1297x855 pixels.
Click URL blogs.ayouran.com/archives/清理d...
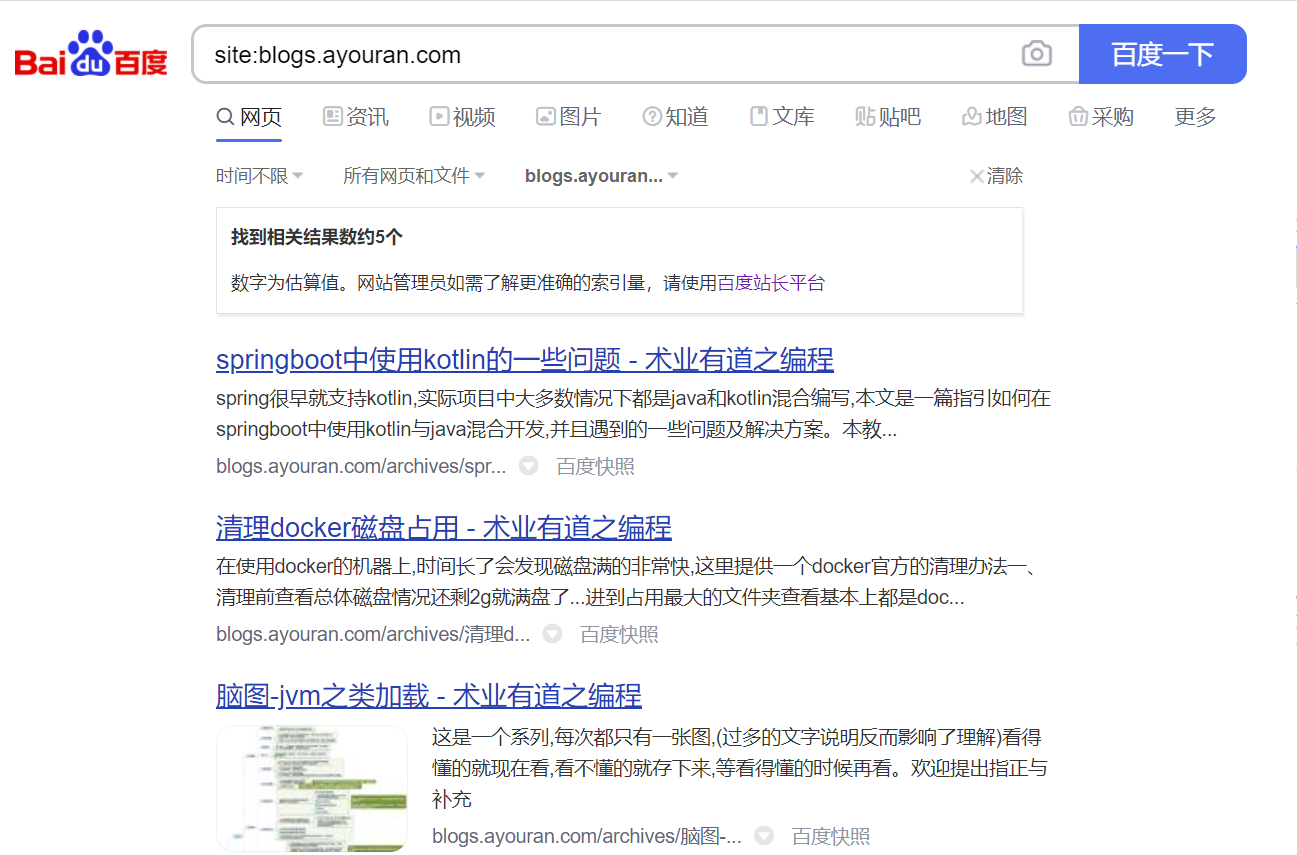[373, 634]
